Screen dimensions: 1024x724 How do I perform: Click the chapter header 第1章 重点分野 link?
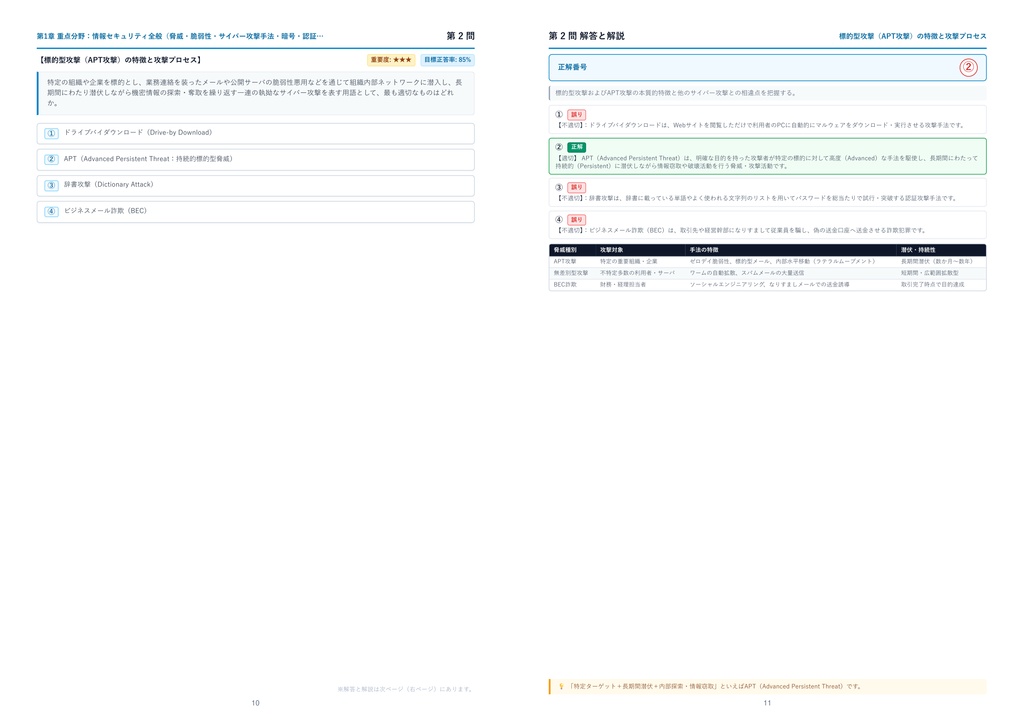[x=180, y=36]
